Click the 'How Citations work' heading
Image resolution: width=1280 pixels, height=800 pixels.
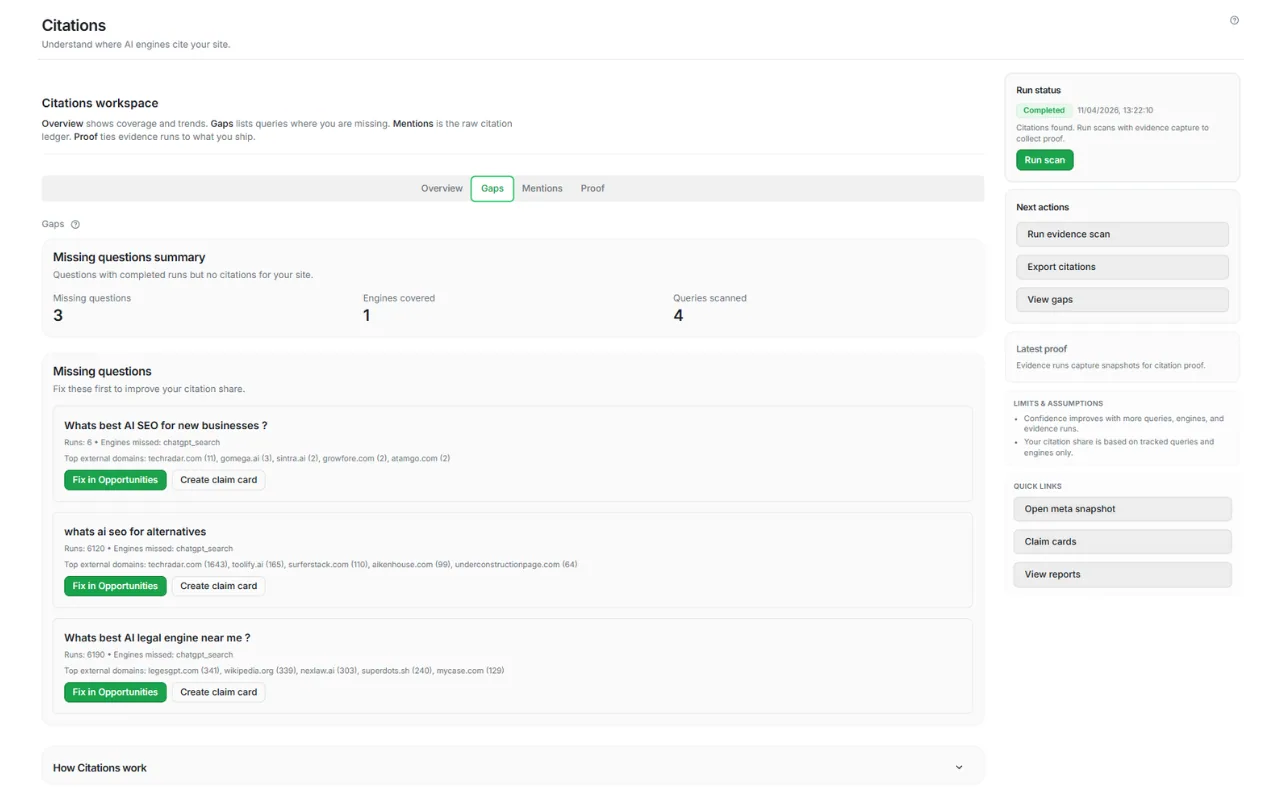[x=100, y=768]
